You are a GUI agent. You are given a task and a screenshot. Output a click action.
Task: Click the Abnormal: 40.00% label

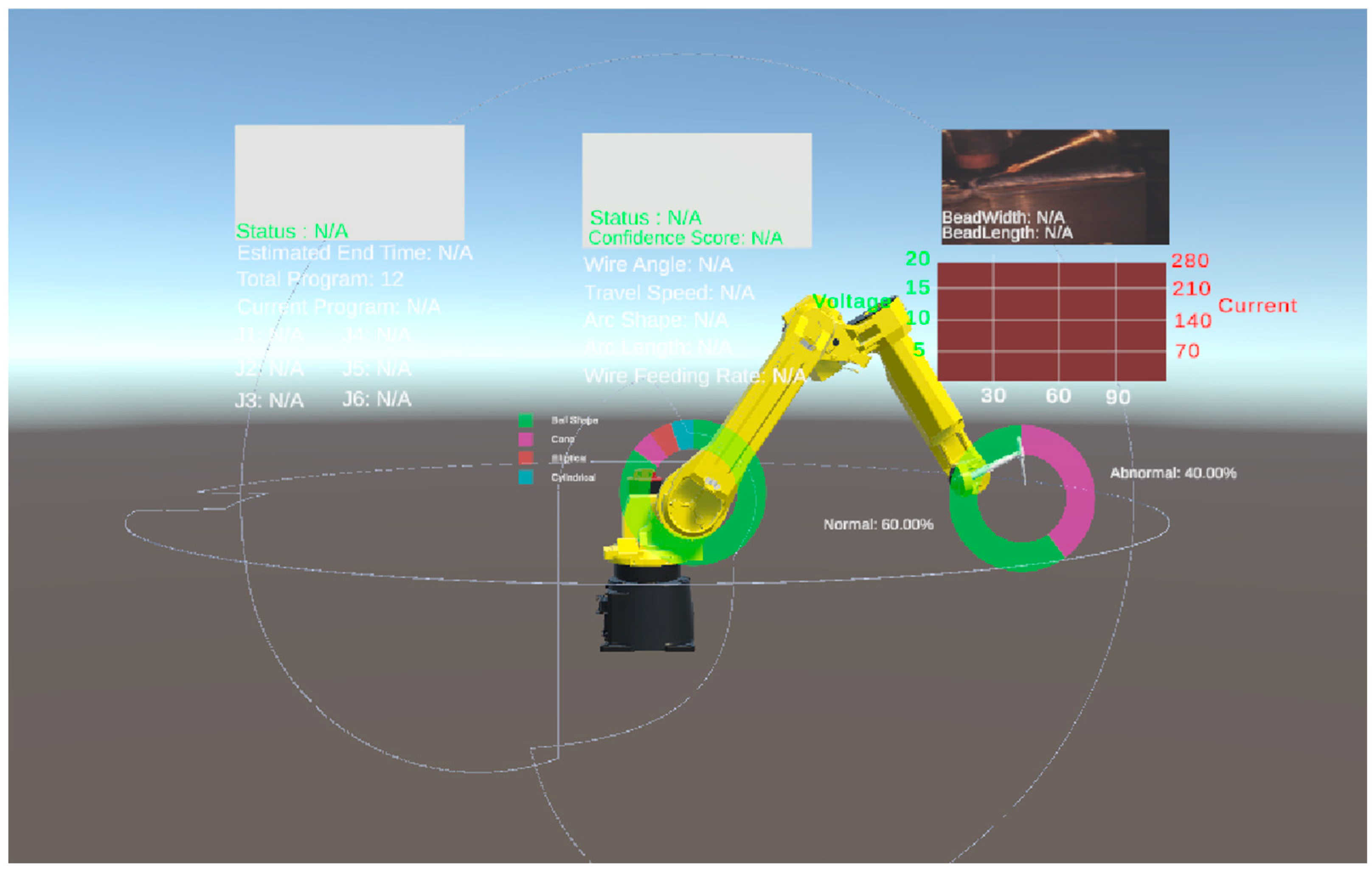[x=1172, y=473]
